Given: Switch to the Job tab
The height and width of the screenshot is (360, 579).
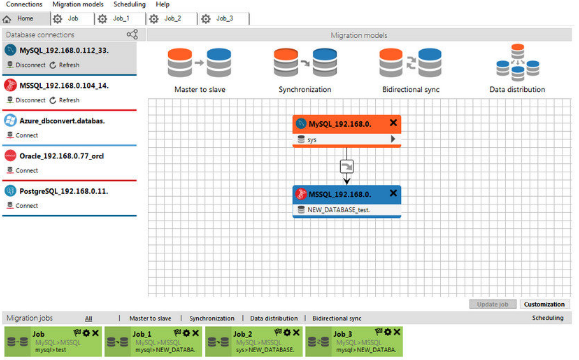Looking at the screenshot, I should [x=72, y=18].
